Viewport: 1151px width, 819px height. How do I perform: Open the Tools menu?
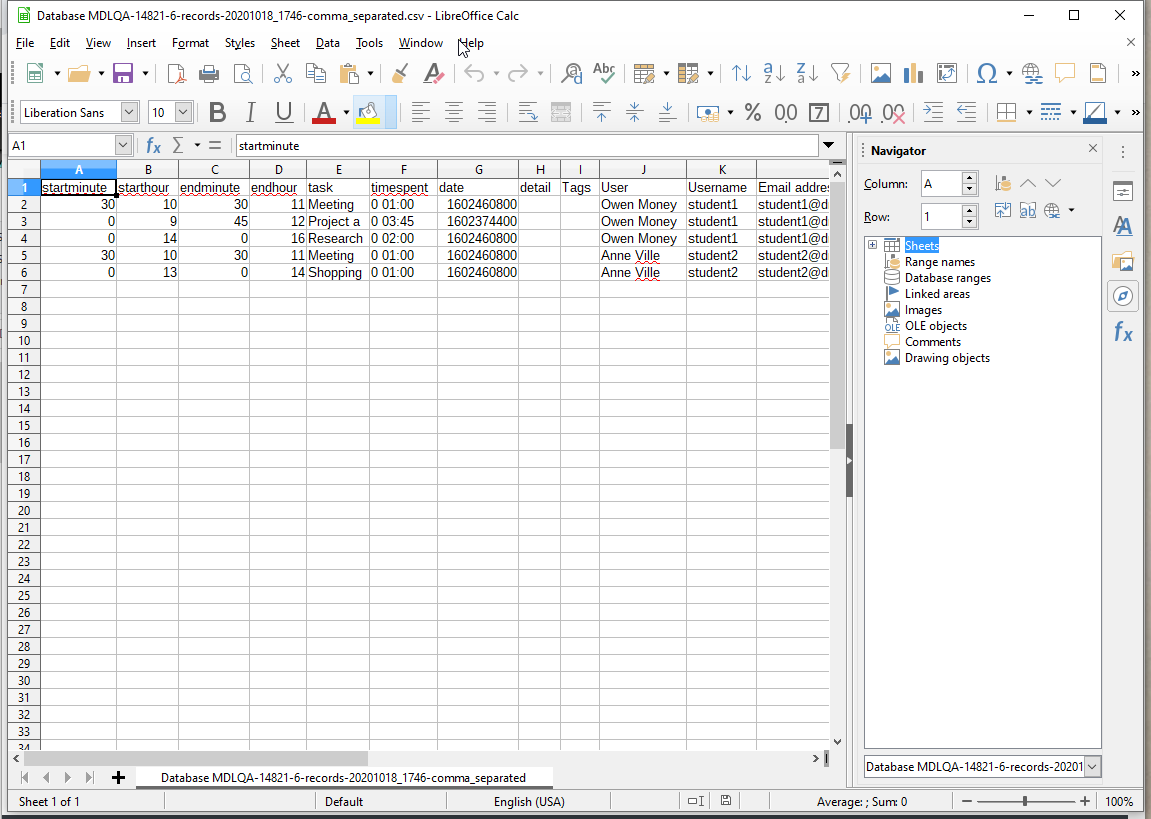click(x=369, y=43)
